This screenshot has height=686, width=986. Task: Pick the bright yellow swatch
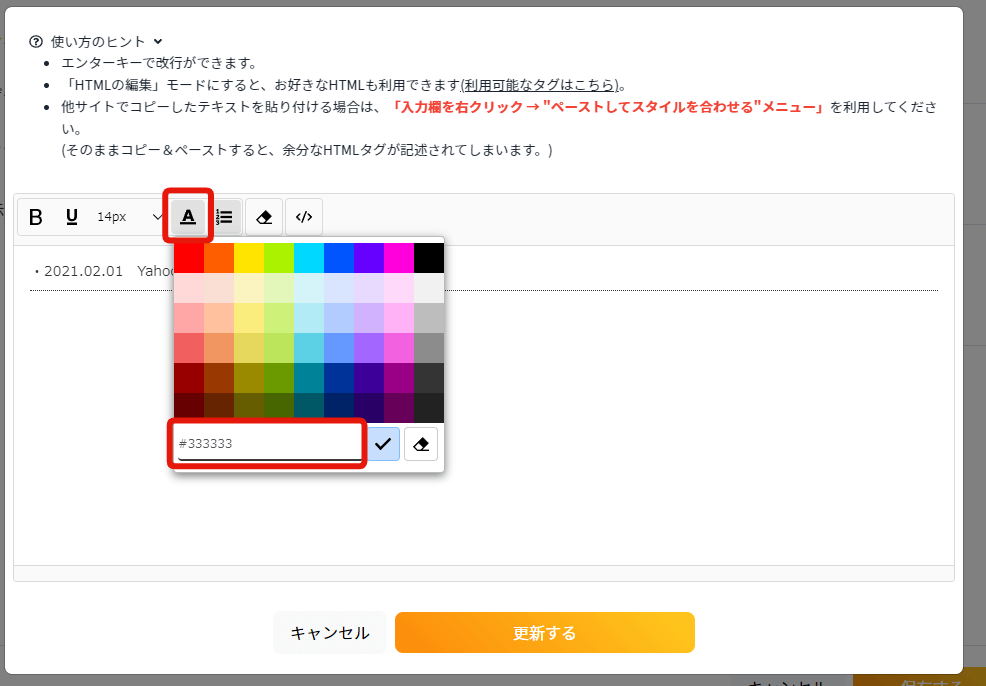249,258
